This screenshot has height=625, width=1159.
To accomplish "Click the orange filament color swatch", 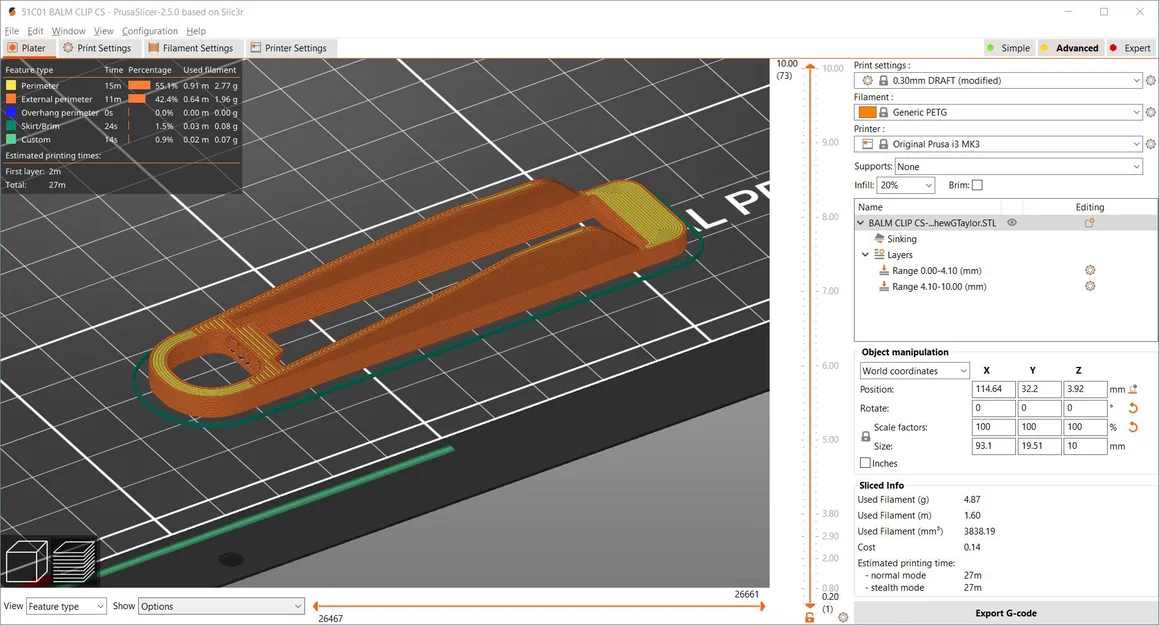I will [867, 112].
